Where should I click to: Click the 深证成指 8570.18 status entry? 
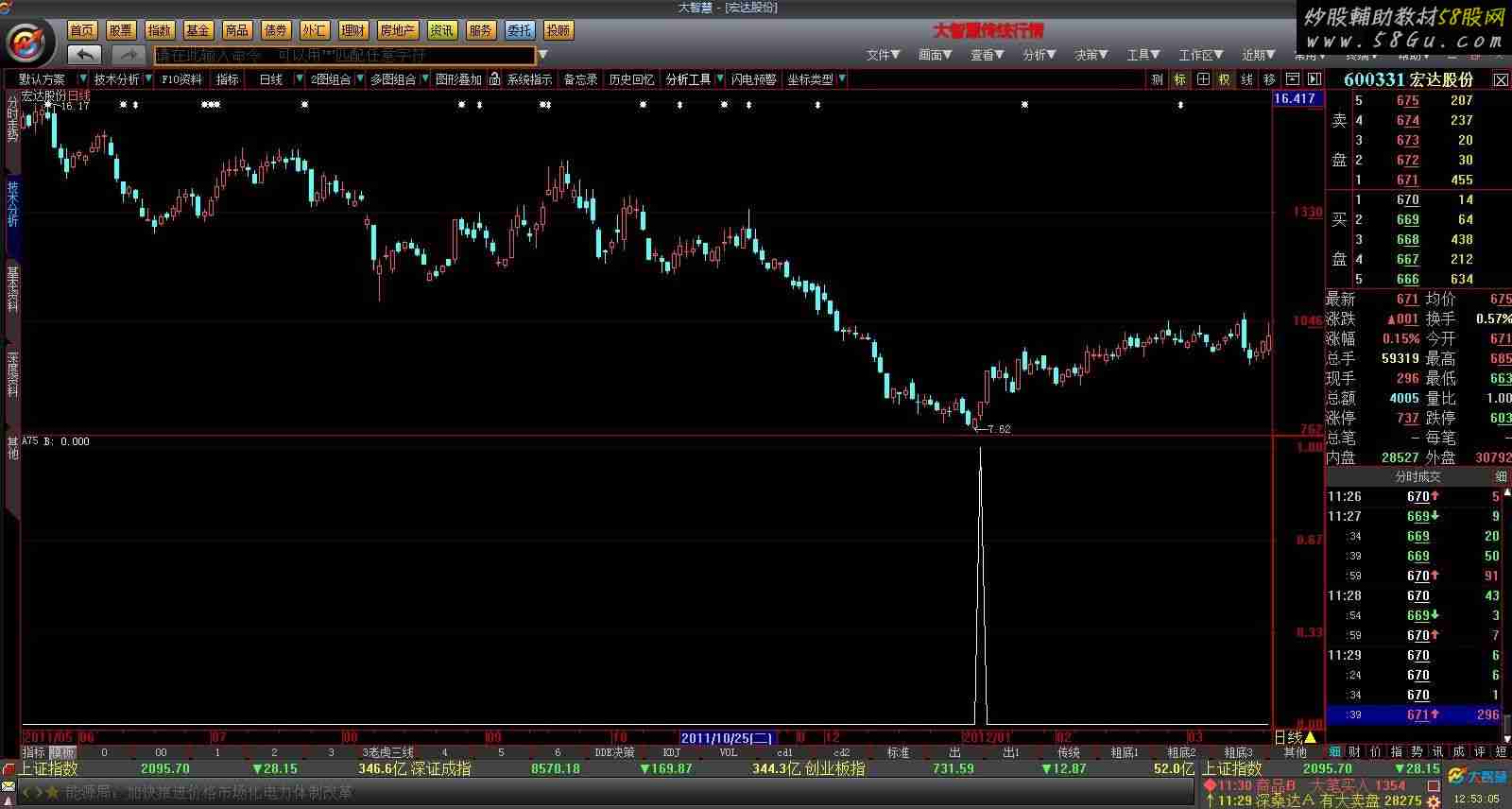[495, 769]
